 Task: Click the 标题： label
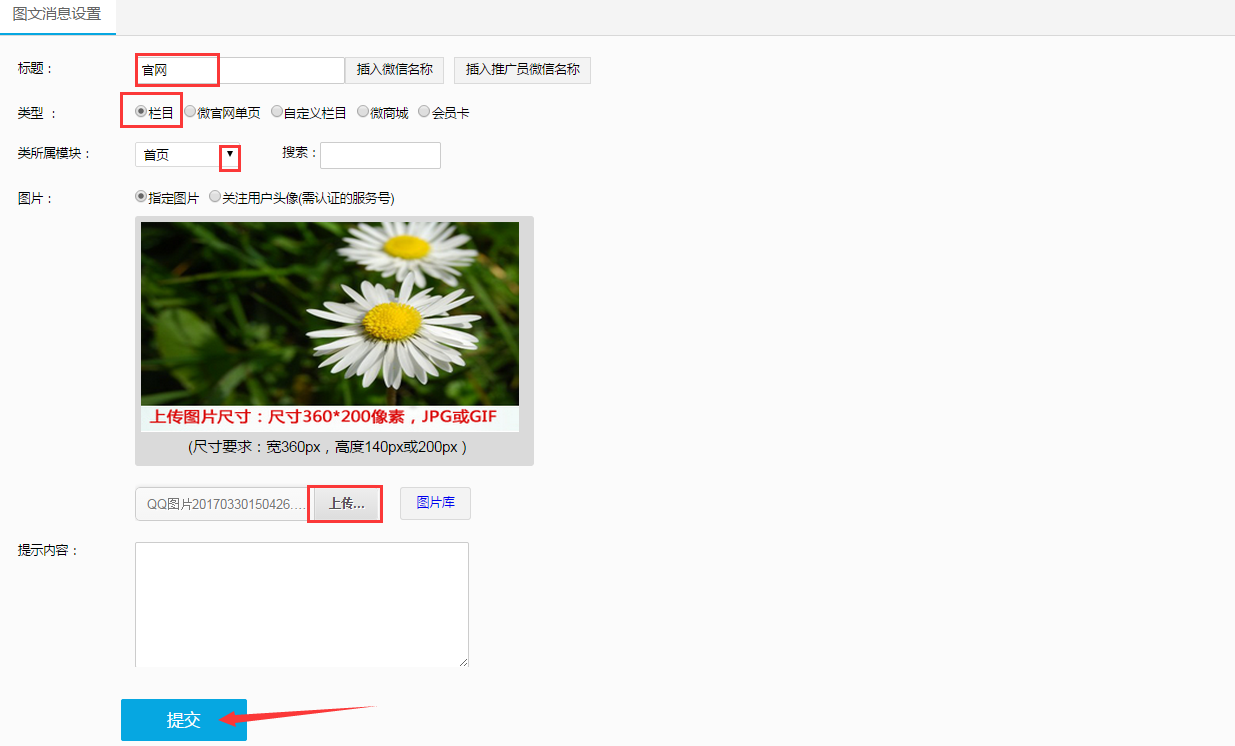[35, 68]
